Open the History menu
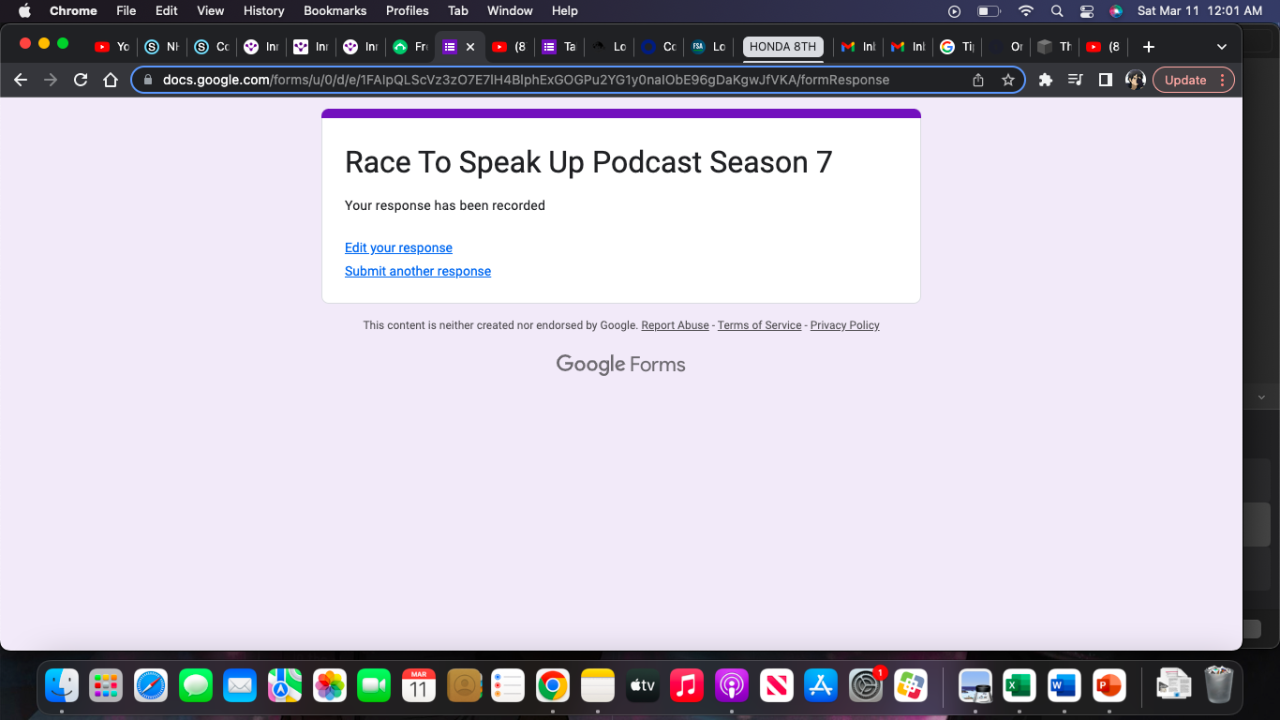The width and height of the screenshot is (1280, 720). pos(264,11)
